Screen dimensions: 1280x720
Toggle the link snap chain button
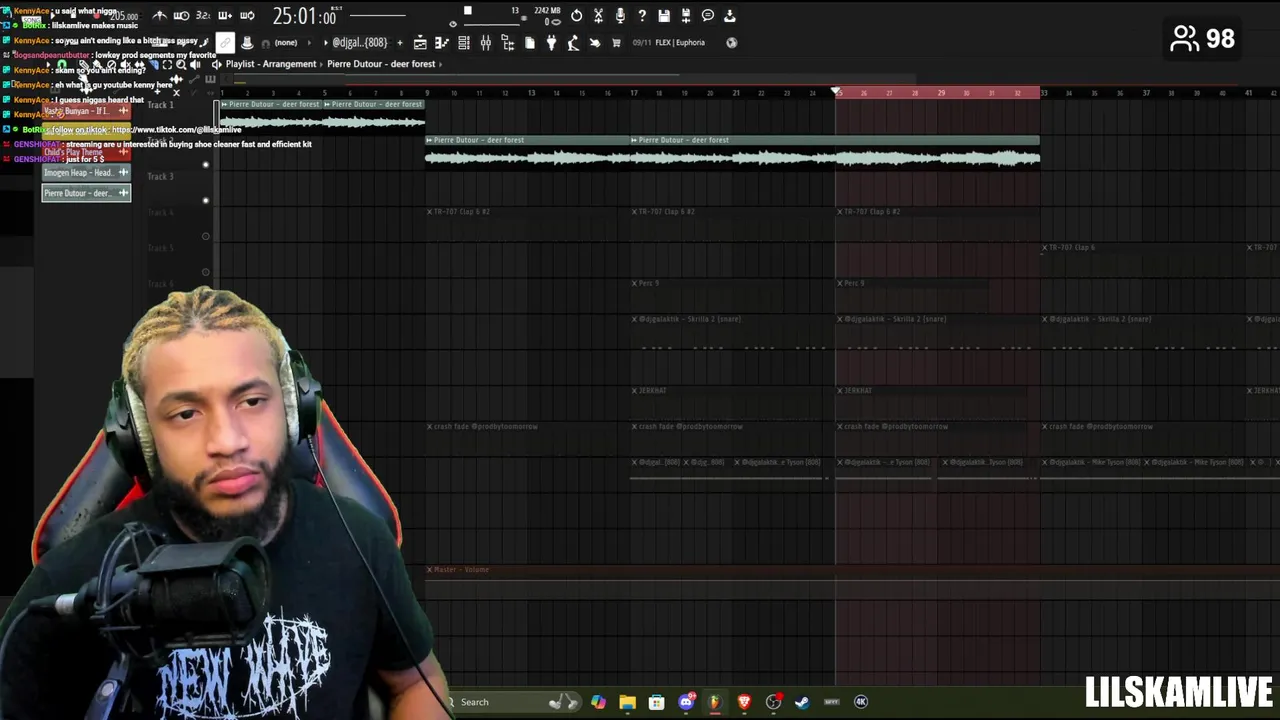coord(225,43)
